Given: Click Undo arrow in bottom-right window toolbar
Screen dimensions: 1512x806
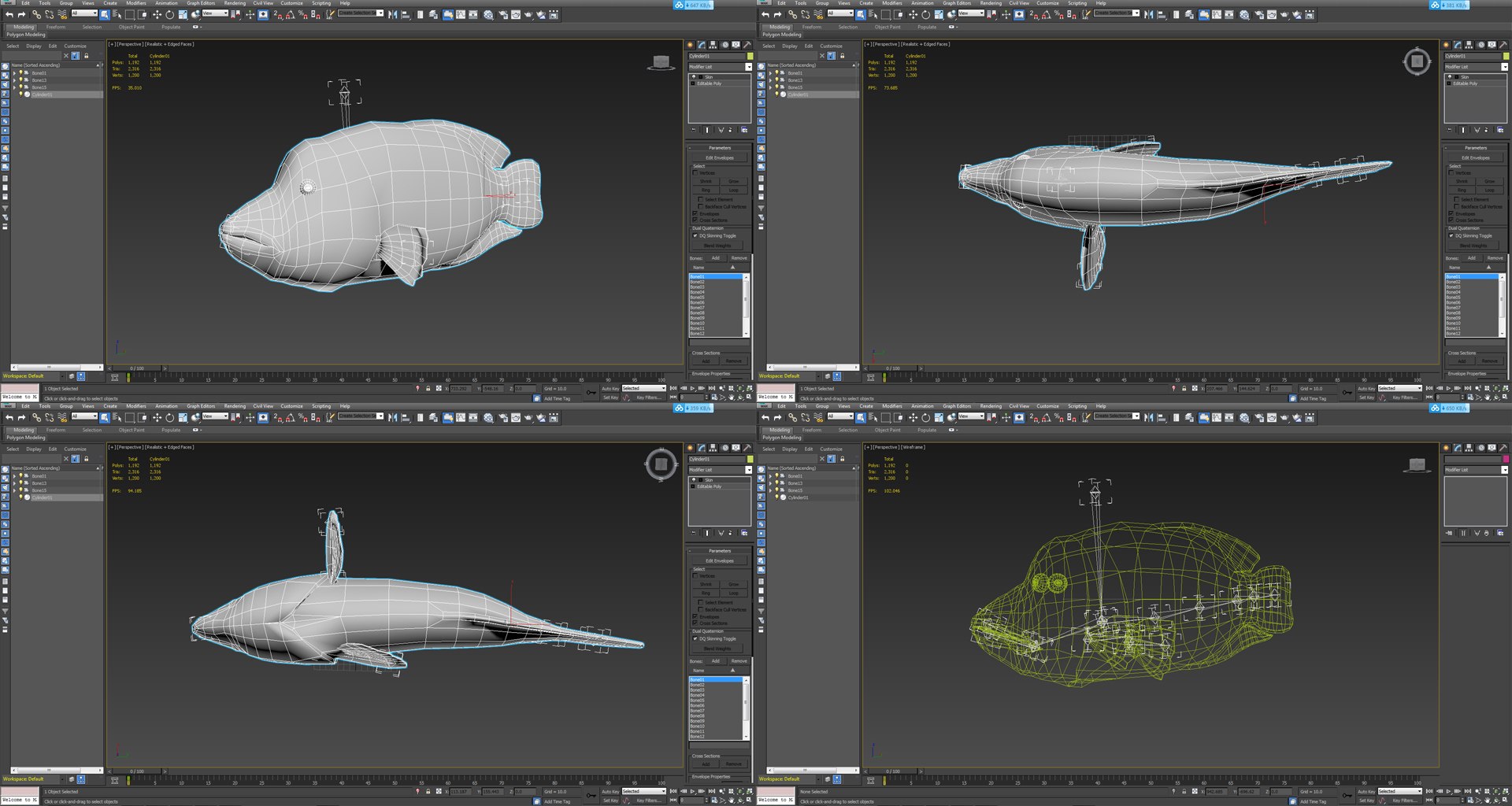Looking at the screenshot, I should (765, 417).
